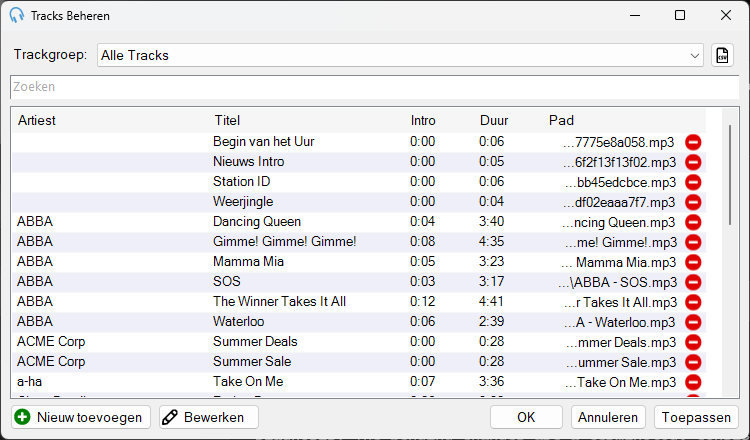Image resolution: width=750 pixels, height=440 pixels.
Task: Delete The Winner Takes It All track
Action: (693, 302)
